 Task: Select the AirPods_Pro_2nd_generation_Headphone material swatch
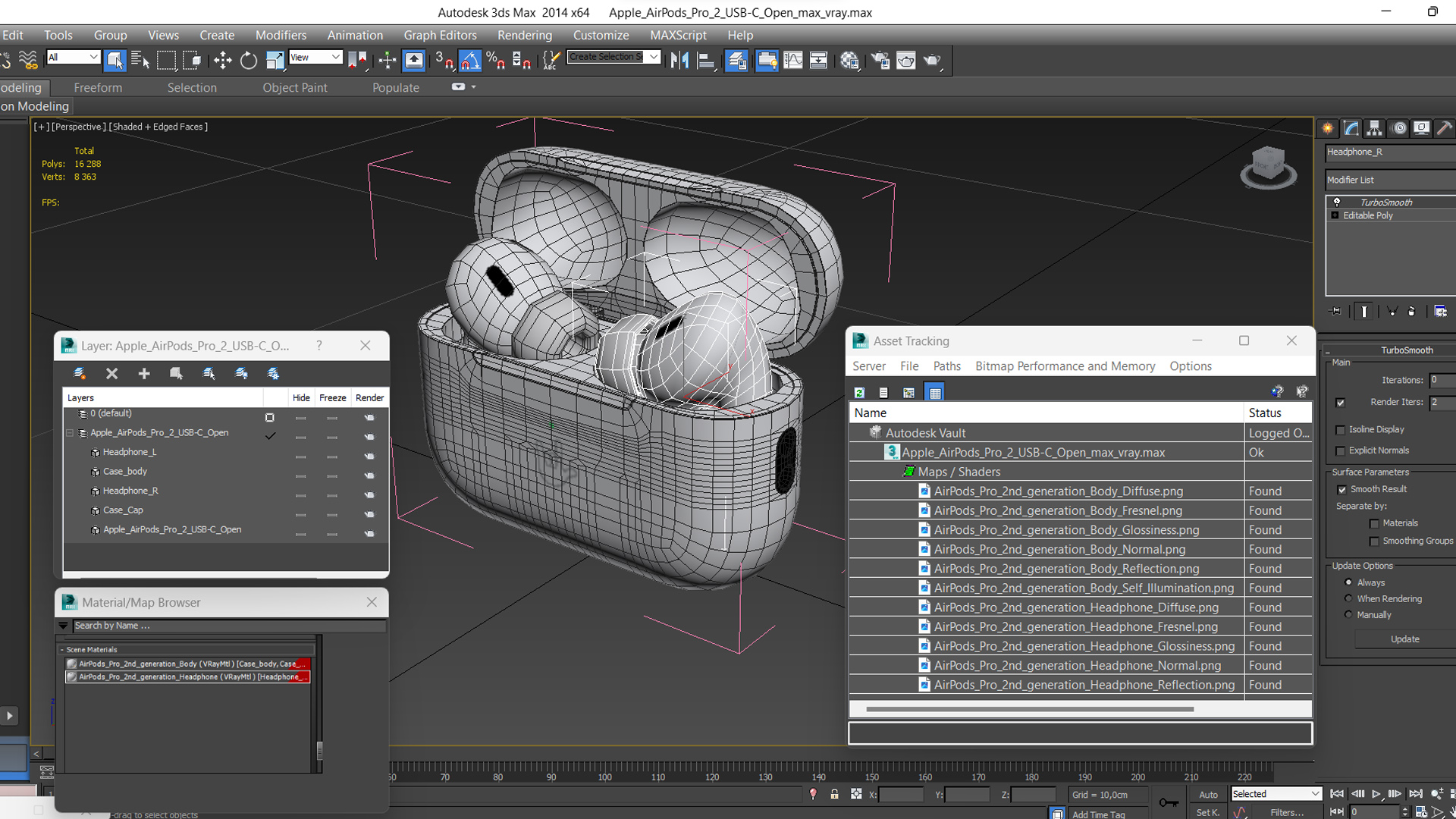tap(71, 677)
